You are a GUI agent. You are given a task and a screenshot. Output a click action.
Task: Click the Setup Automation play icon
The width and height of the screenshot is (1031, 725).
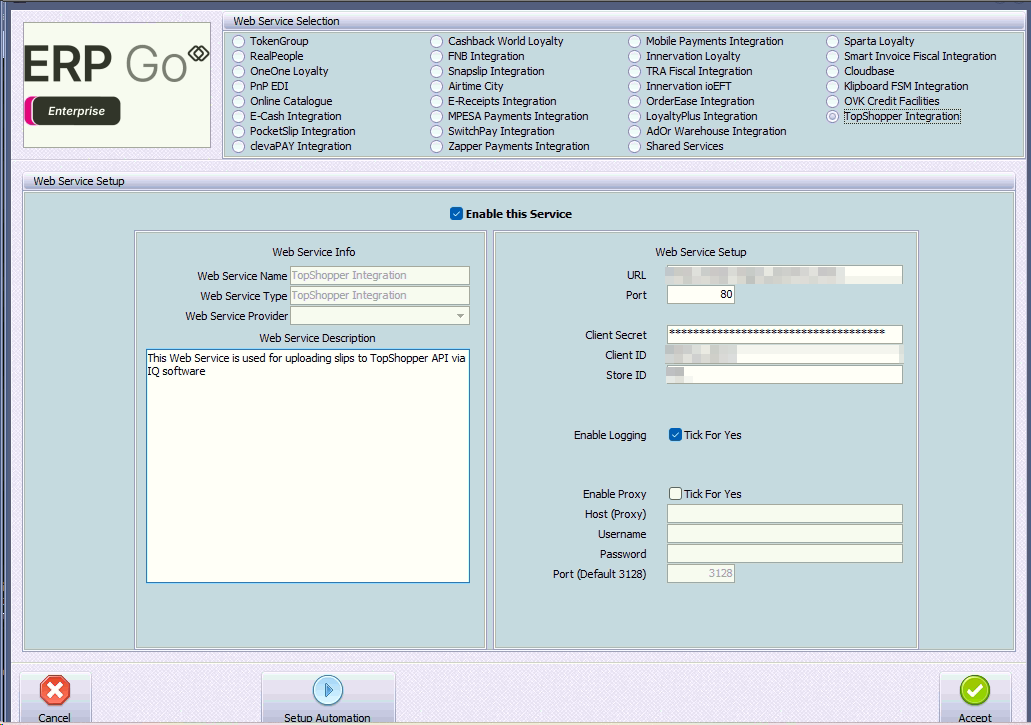(327, 690)
